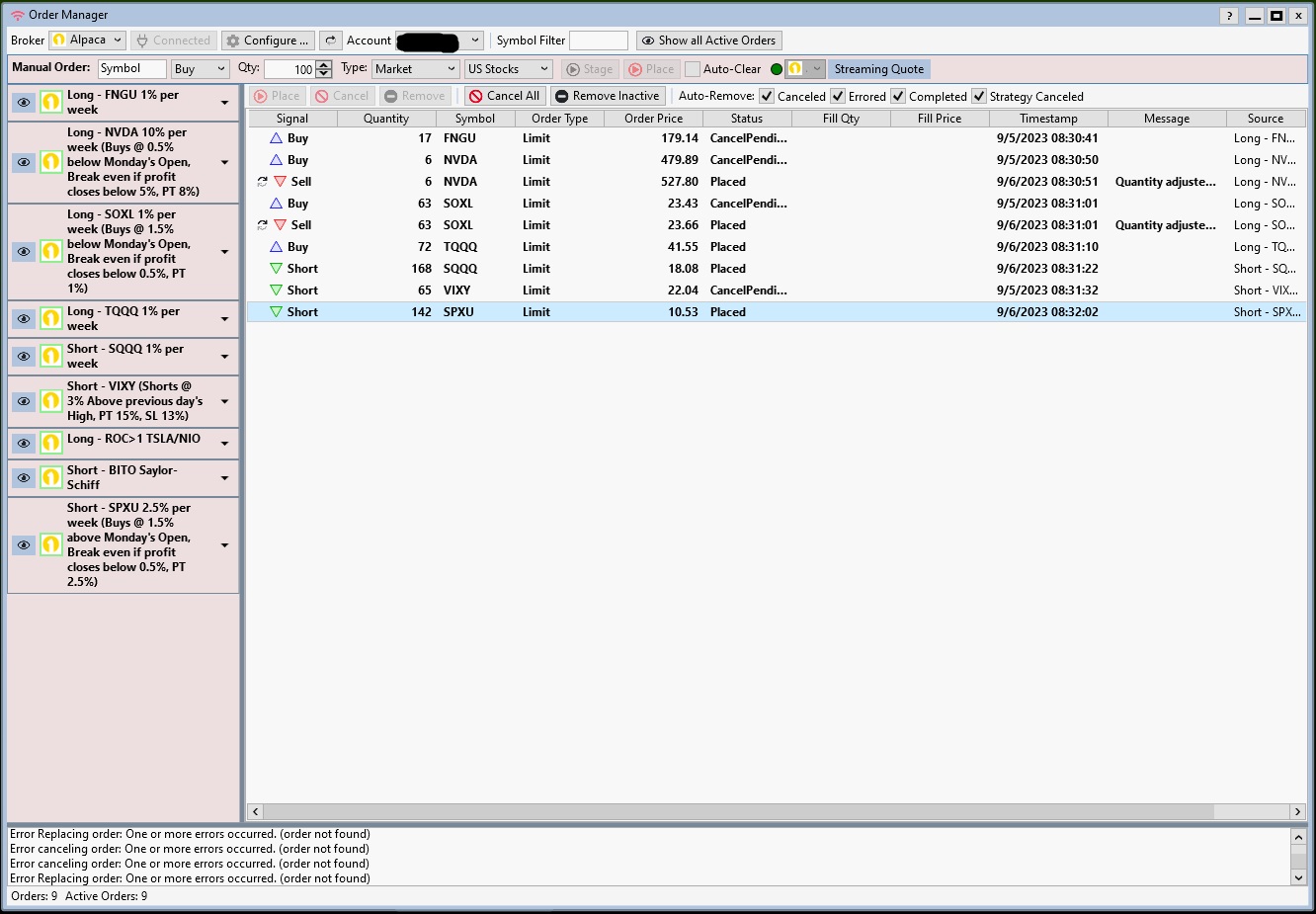Open the Broker Alpaca dropdown

click(87, 41)
